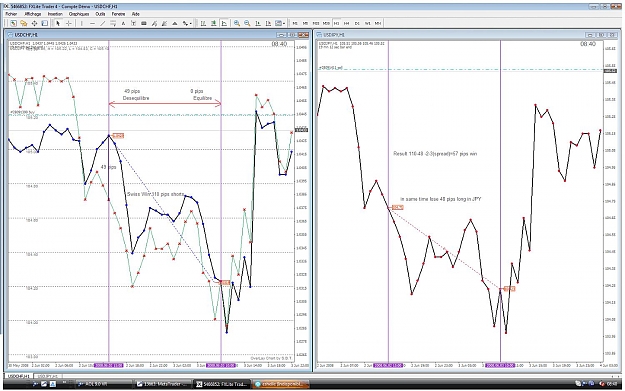Switch chart to Line Chart style

tap(224, 24)
